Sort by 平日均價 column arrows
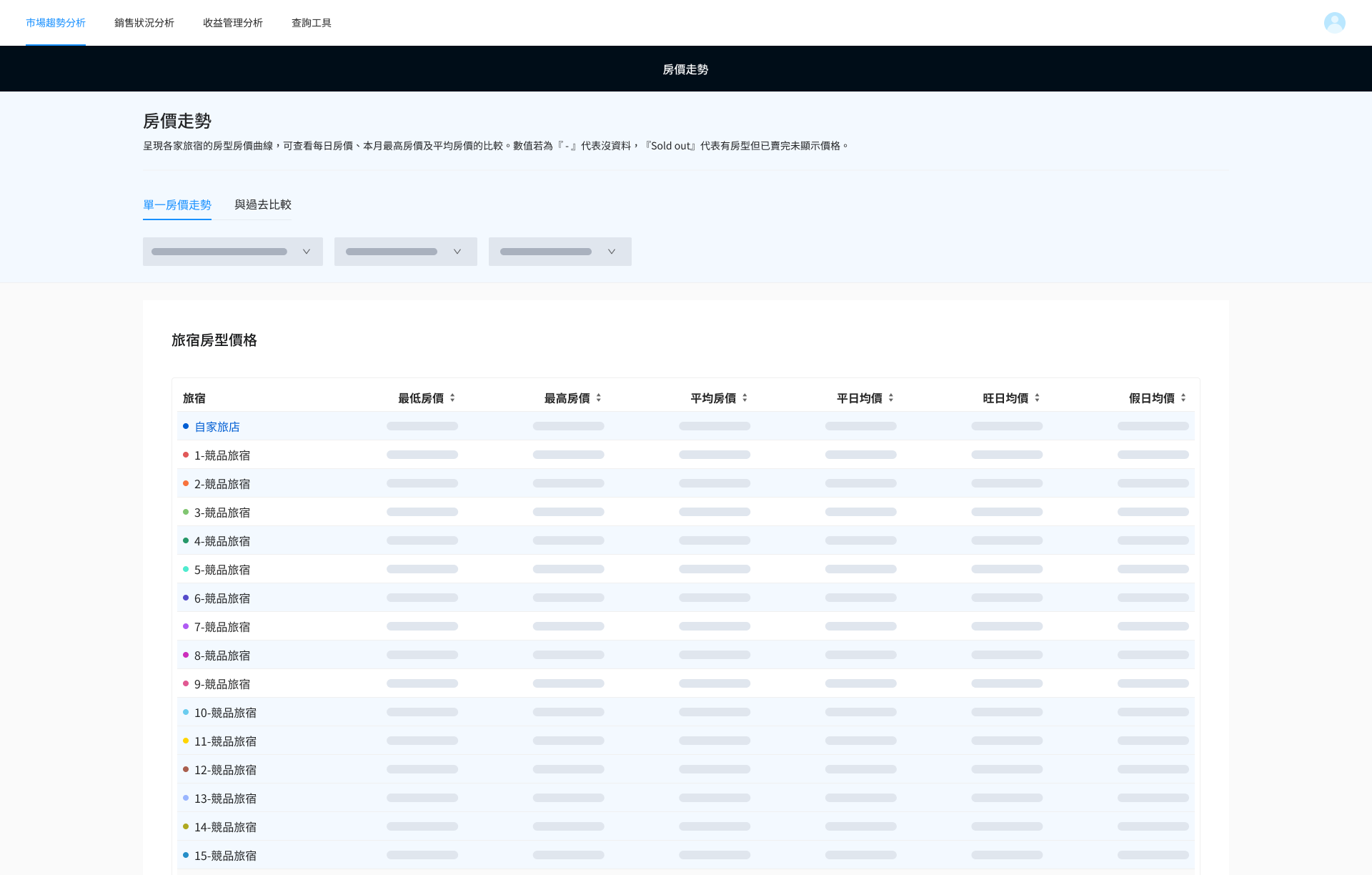The height and width of the screenshot is (875, 1372). (891, 398)
